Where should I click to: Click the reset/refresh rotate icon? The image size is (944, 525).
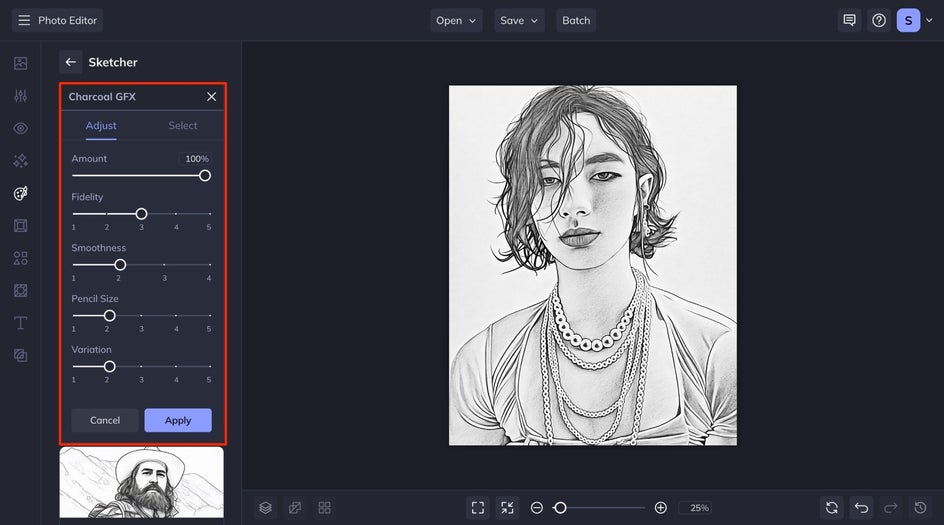[x=832, y=508]
